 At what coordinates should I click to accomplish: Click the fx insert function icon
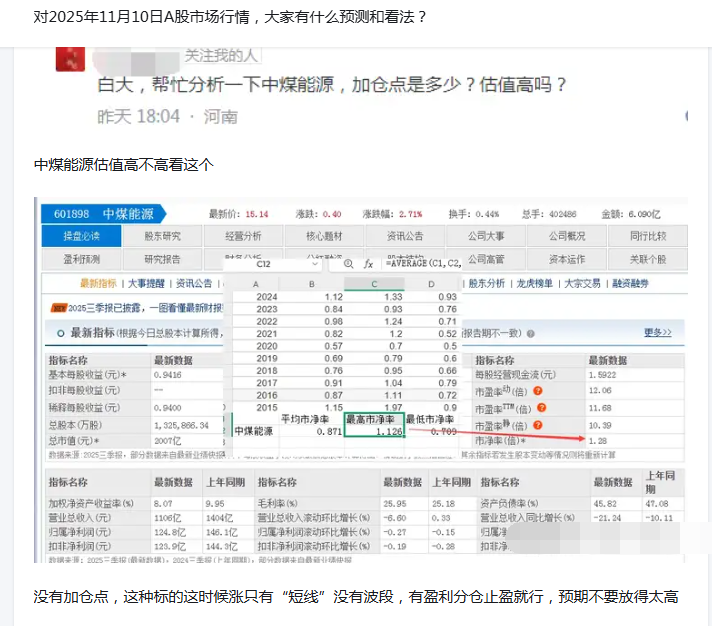pos(368,264)
